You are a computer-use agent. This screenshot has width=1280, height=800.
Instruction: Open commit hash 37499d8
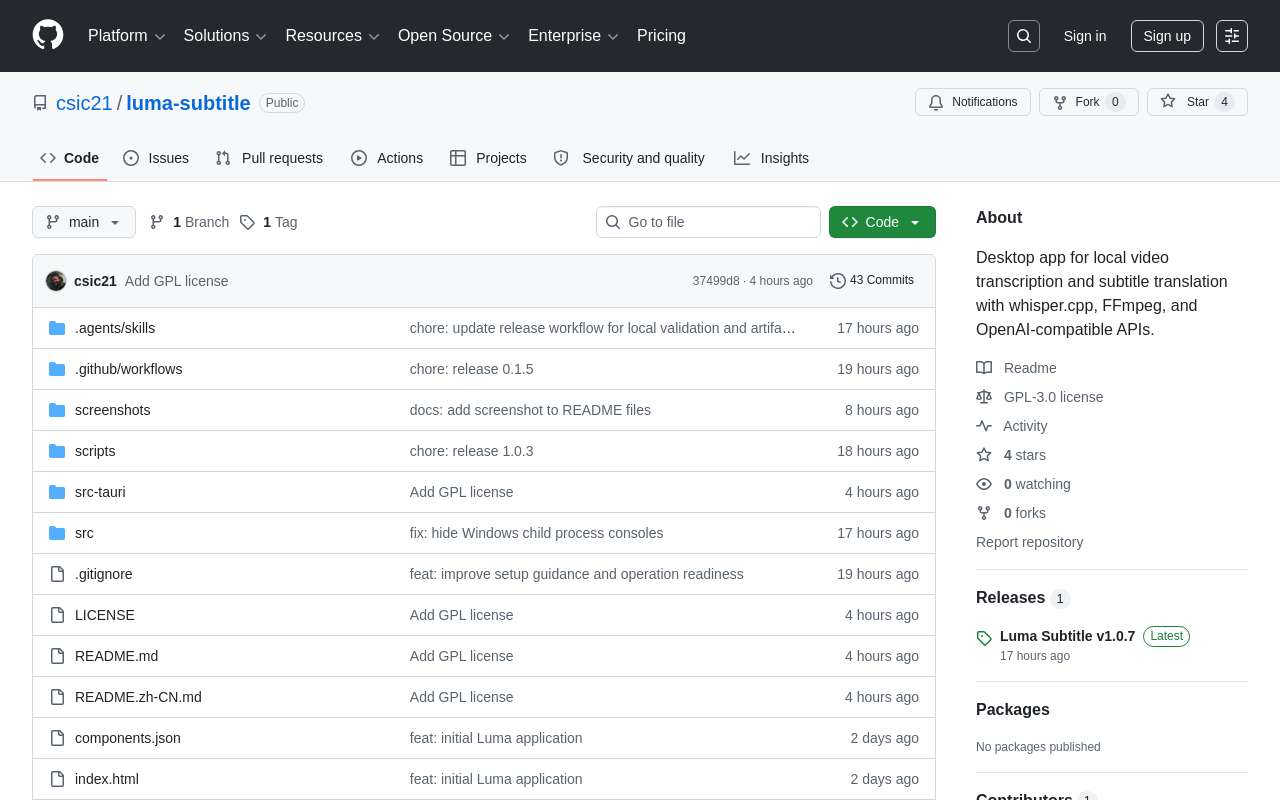coord(716,281)
